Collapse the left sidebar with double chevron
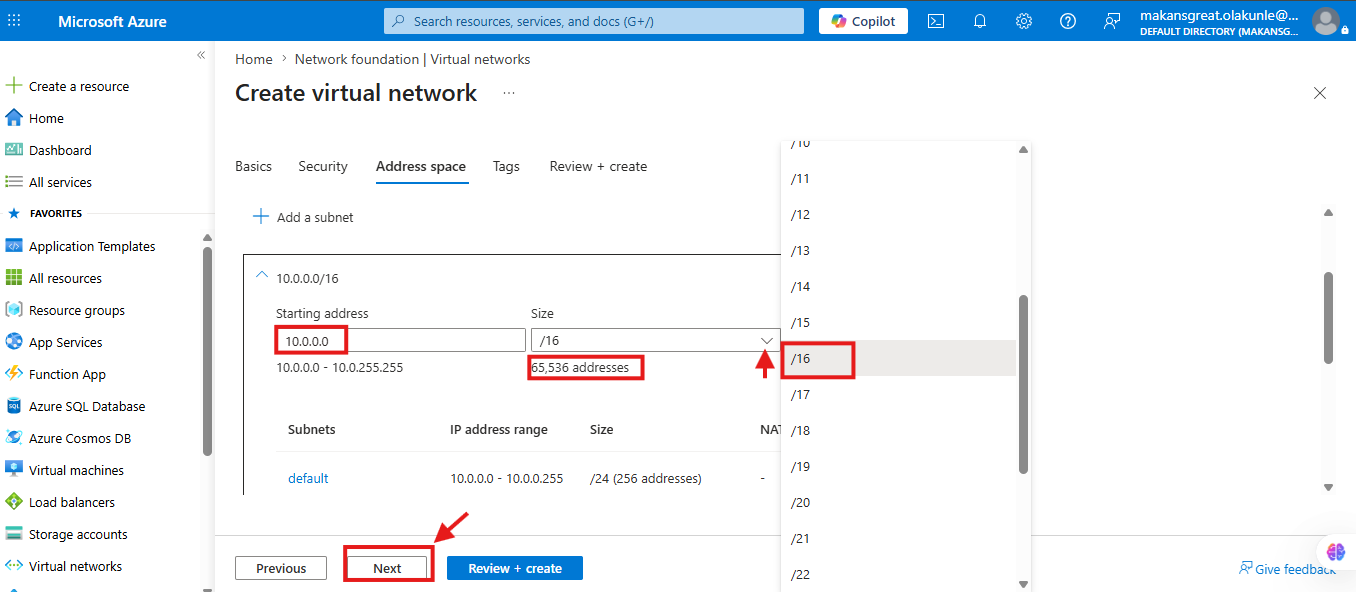 (x=201, y=55)
